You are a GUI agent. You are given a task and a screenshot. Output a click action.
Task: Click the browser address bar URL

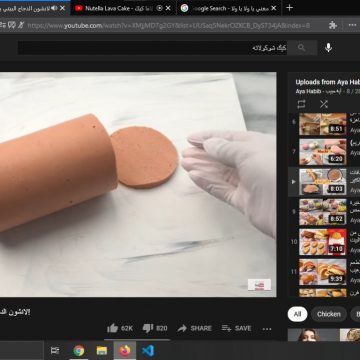point(169,25)
